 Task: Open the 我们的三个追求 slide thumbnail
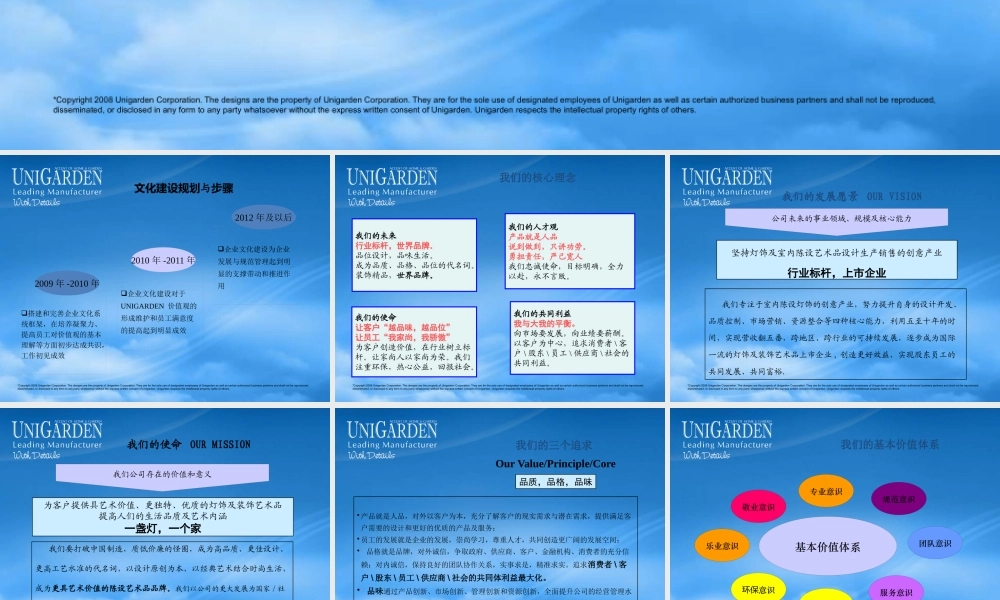(500, 504)
